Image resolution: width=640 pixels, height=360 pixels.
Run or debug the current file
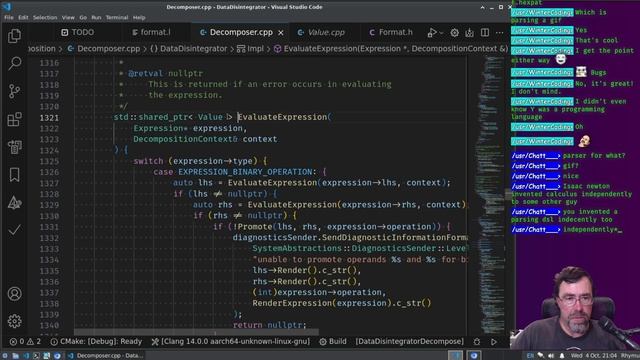[x=432, y=33]
